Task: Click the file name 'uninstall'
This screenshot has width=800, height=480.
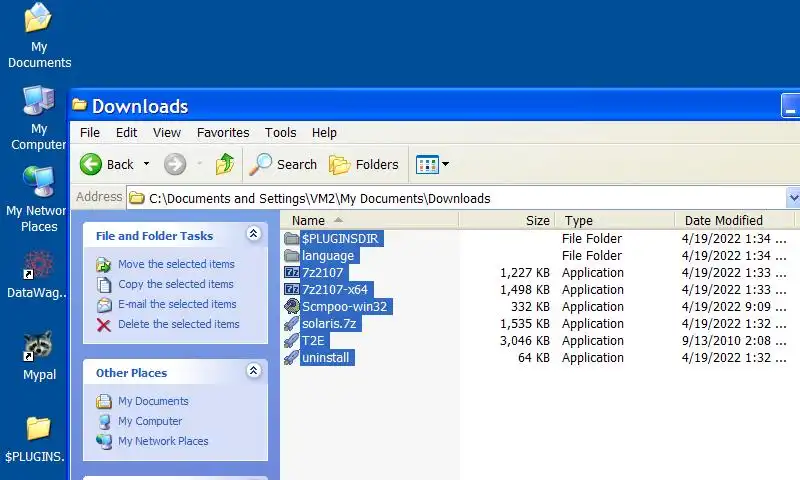Action: pyautogui.click(x=326, y=358)
